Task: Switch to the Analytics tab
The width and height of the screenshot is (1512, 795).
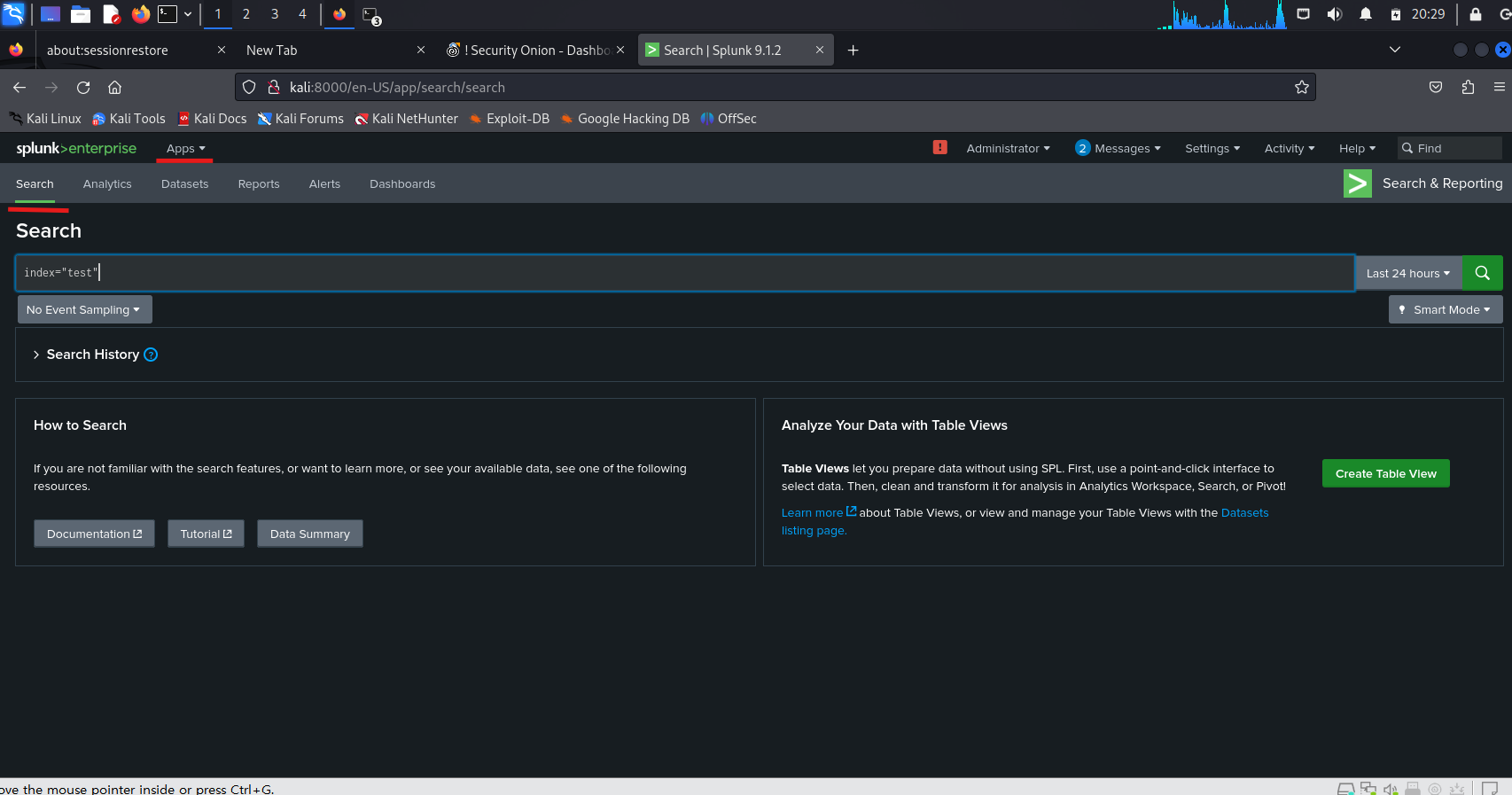Action: click(107, 183)
